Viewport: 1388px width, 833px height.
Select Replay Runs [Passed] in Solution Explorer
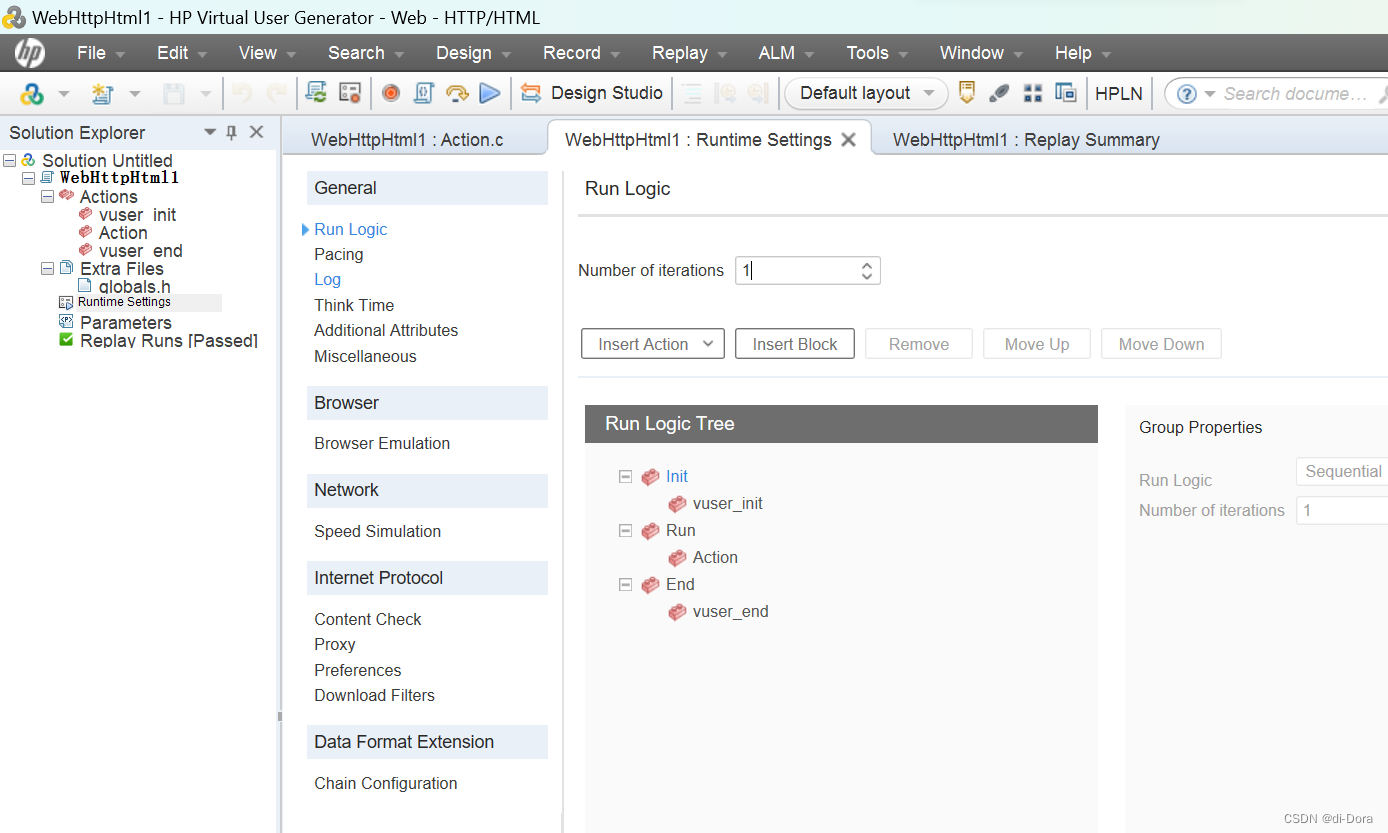click(169, 340)
